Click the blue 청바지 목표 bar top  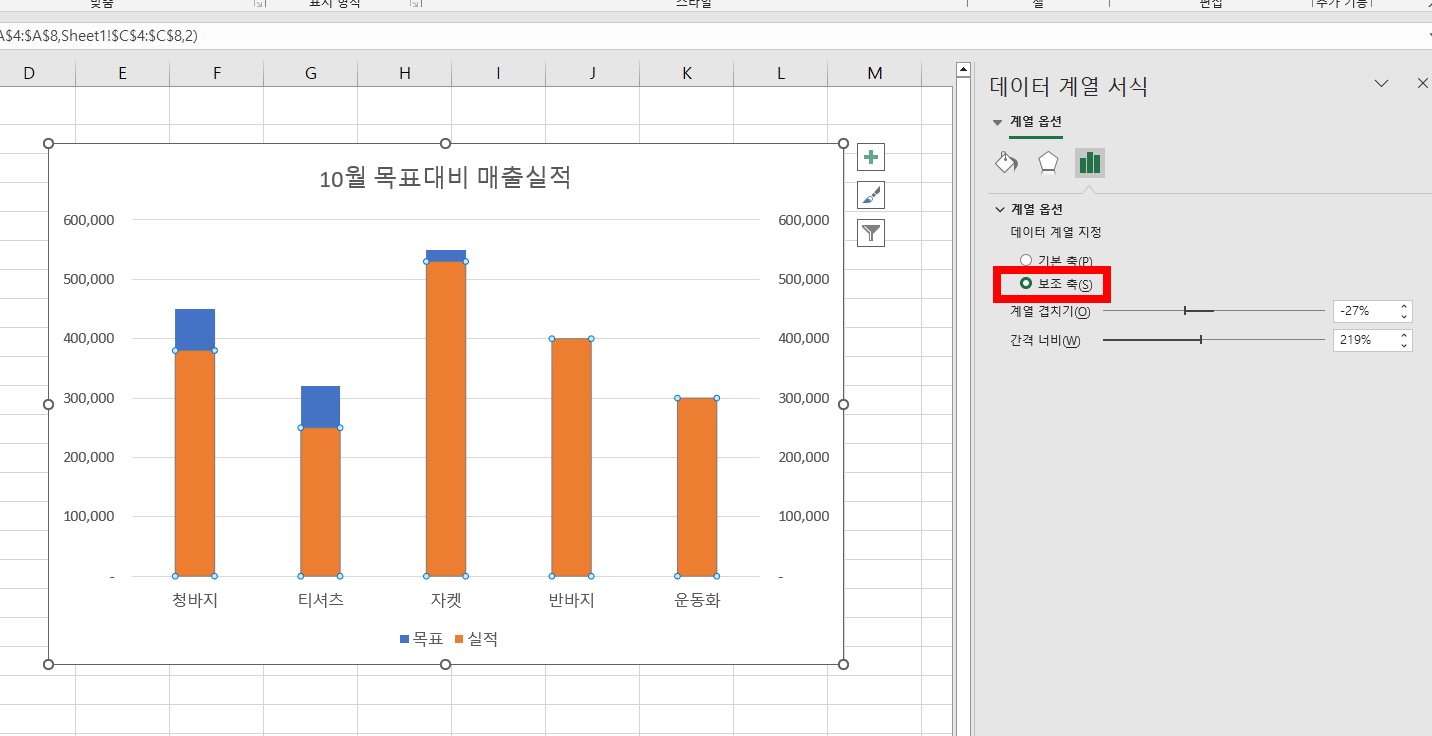tap(195, 329)
